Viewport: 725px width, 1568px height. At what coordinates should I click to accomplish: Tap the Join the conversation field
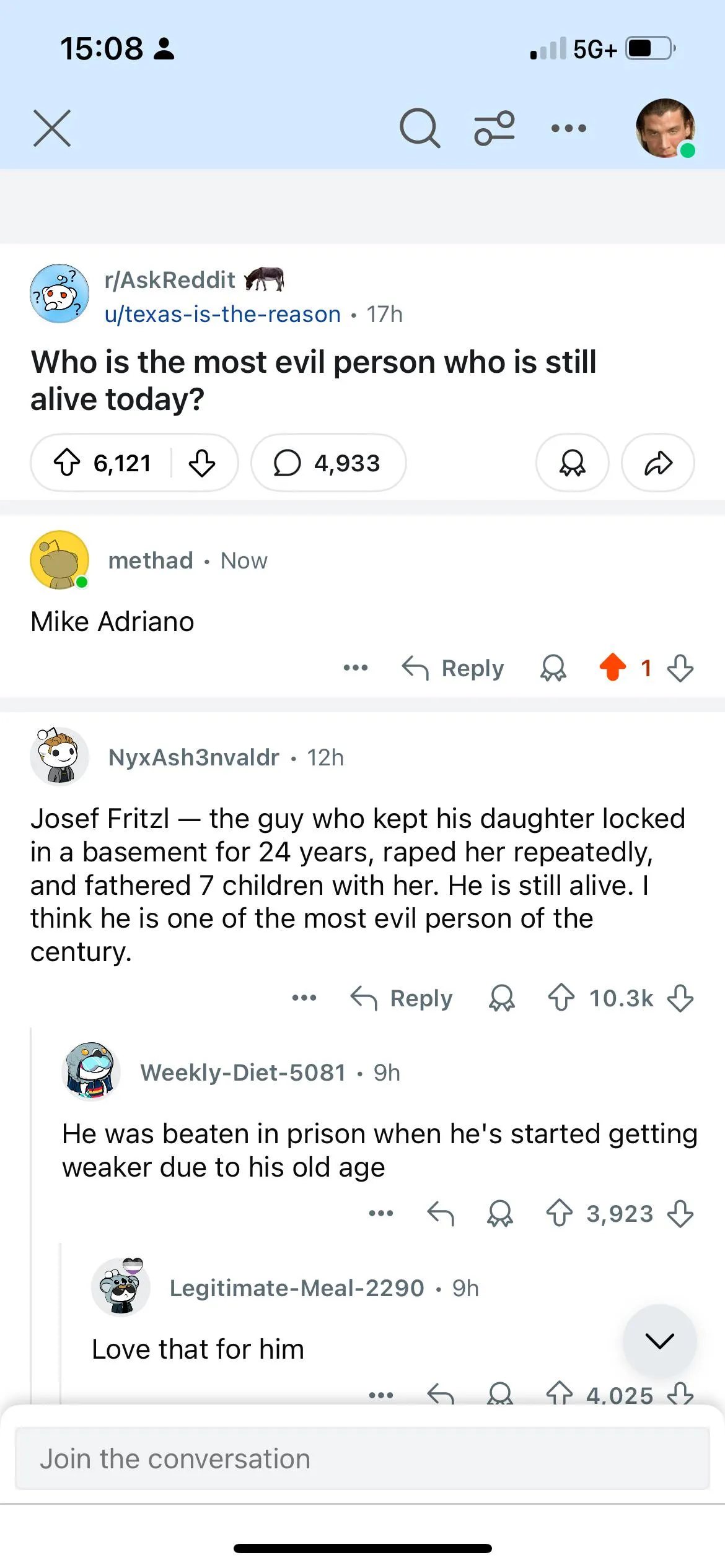pos(362,1458)
